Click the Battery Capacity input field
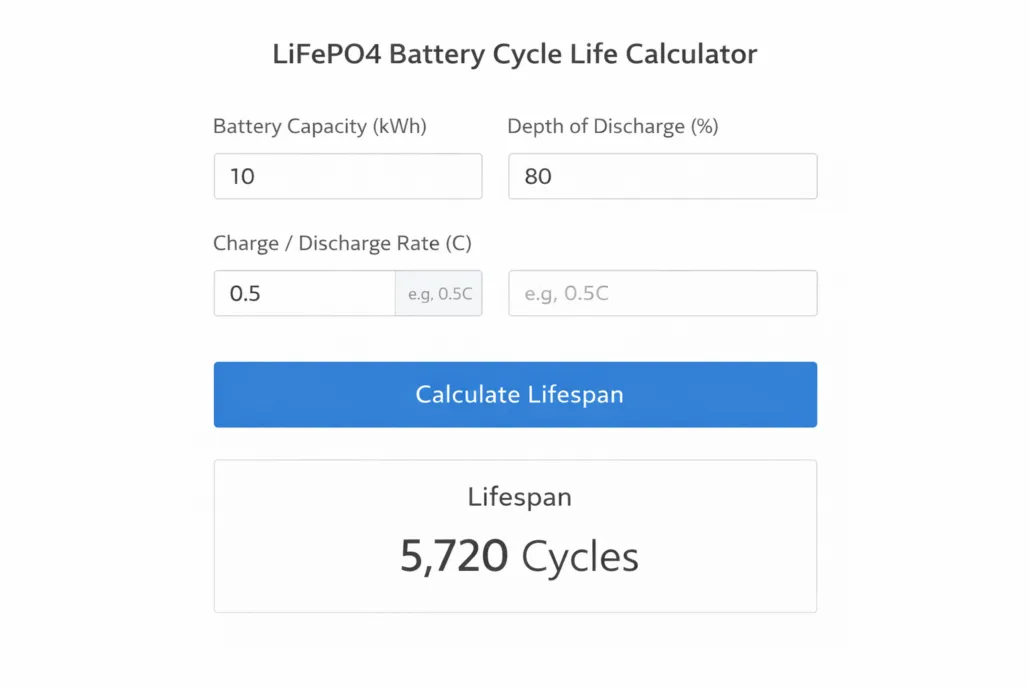This screenshot has height=687, width=1030. pyautogui.click(x=347, y=176)
